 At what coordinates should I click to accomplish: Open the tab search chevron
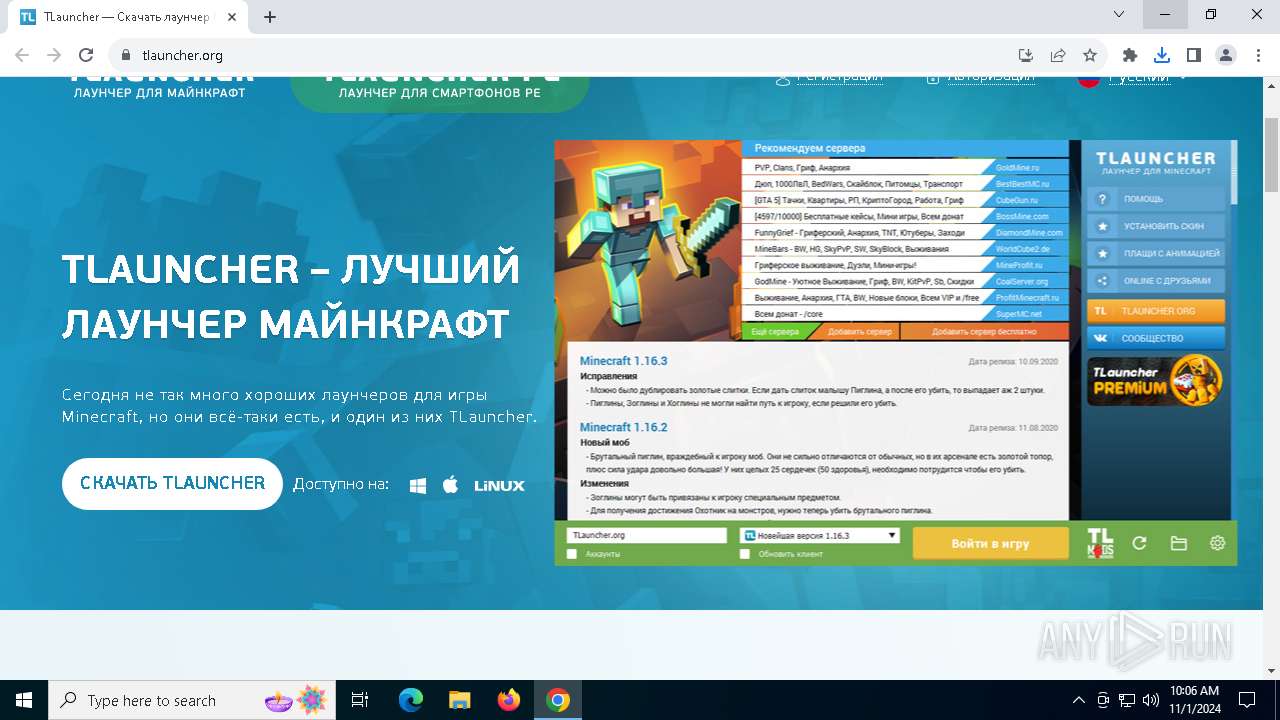click(x=1120, y=15)
